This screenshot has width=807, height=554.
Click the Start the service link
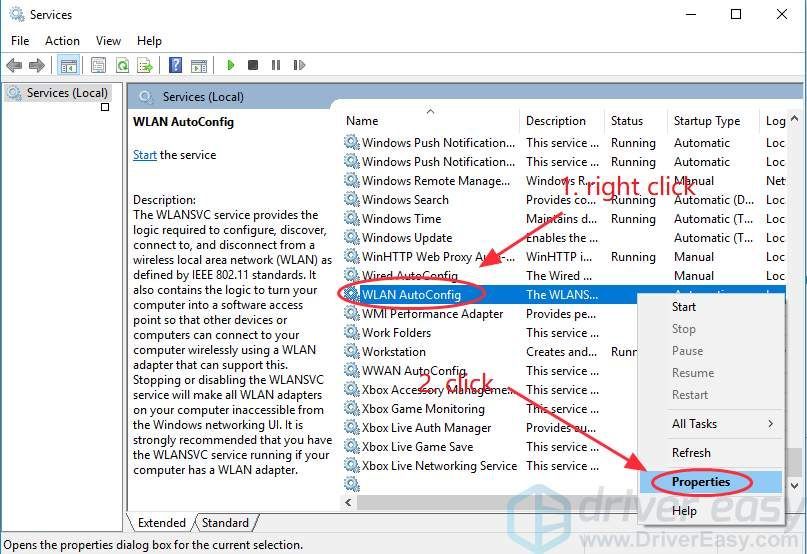coord(145,155)
